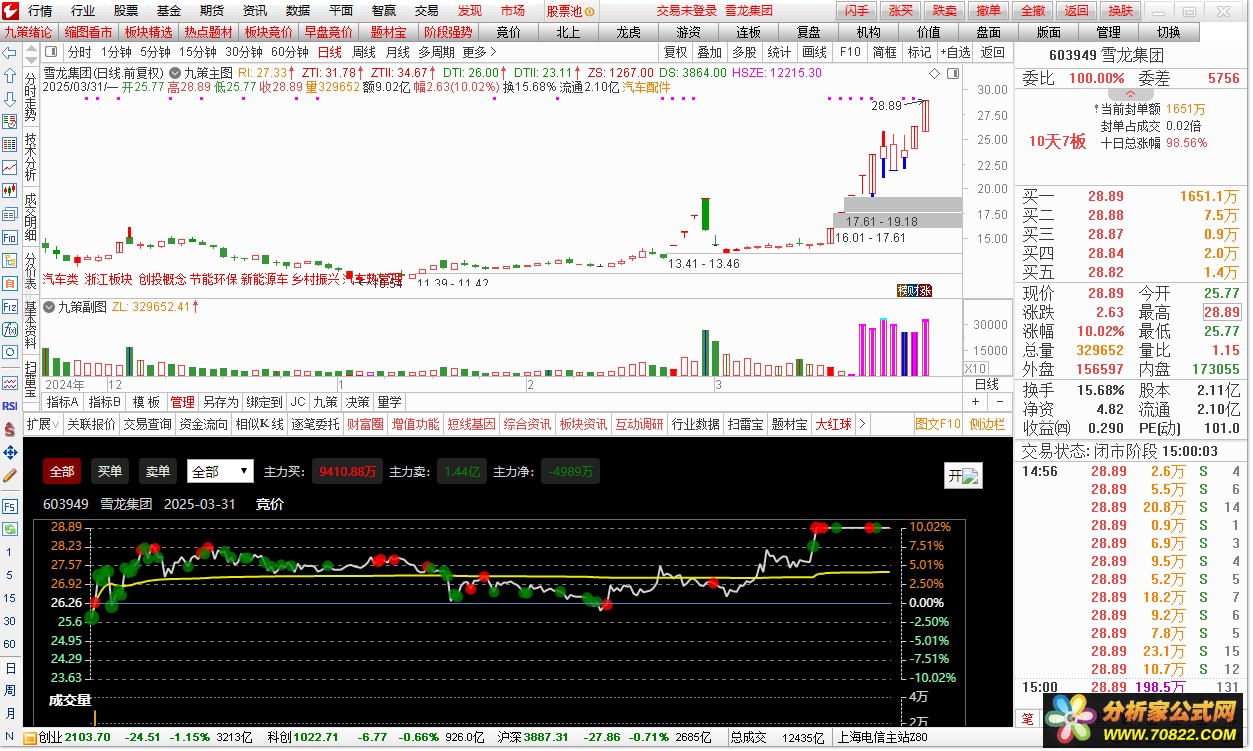Open the 行情 menu
Viewport: 1253px width, 751px height.
coord(40,10)
